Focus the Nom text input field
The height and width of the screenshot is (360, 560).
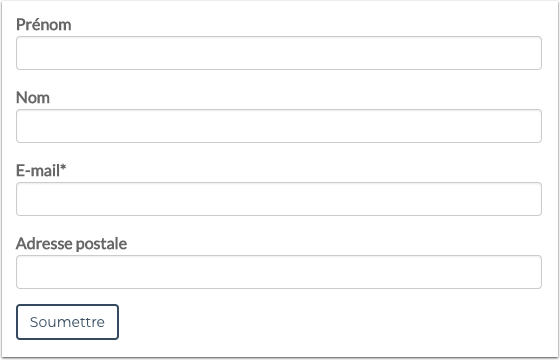(x=279, y=126)
